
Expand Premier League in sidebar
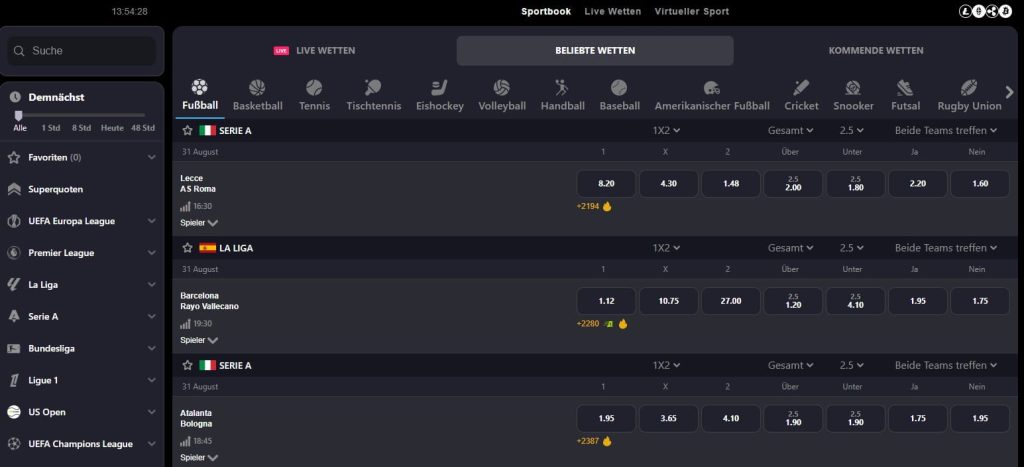tap(152, 253)
